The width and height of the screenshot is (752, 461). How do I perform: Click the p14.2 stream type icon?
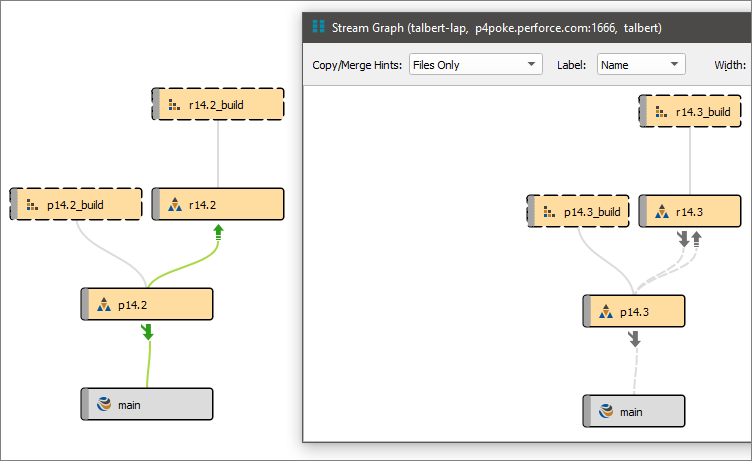point(103,304)
